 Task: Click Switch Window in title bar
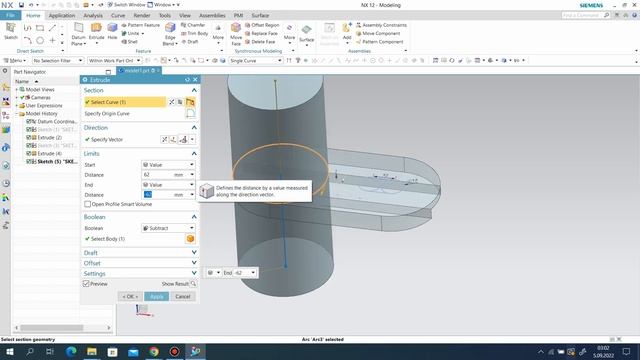click(x=126, y=5)
